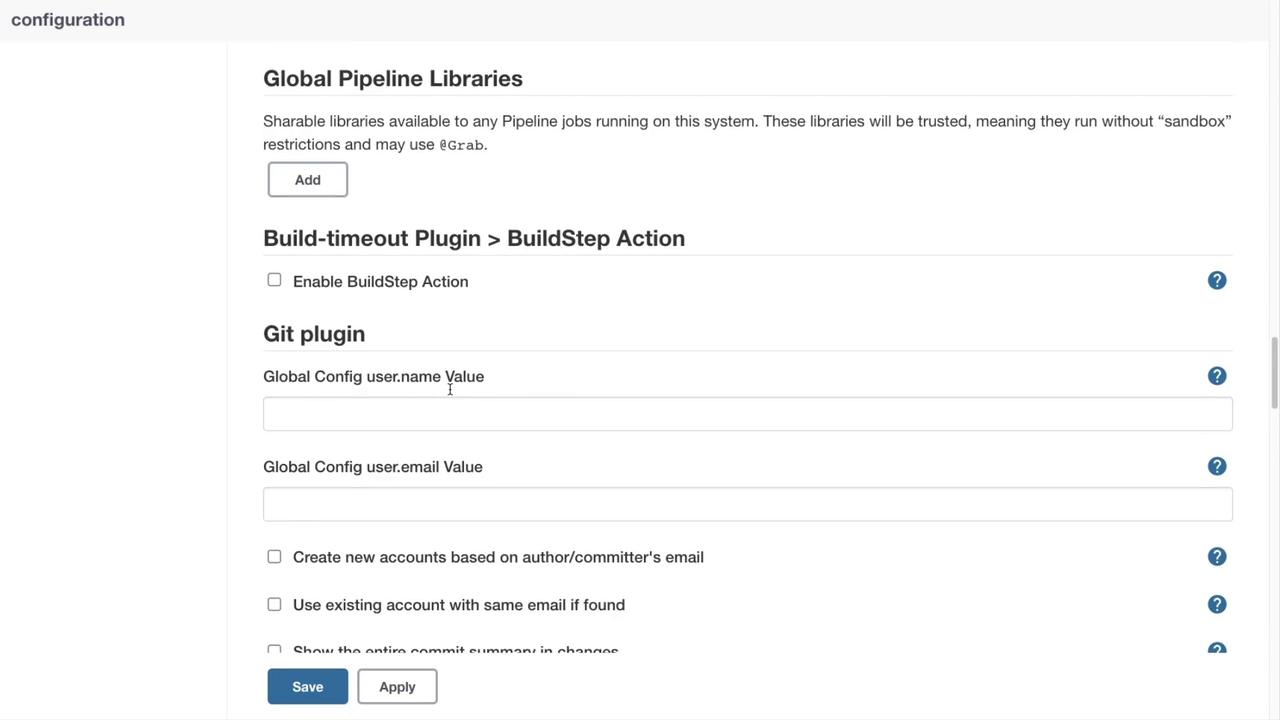
Task: Toggle Show the entire commit summary checkbox
Action: coord(274,650)
